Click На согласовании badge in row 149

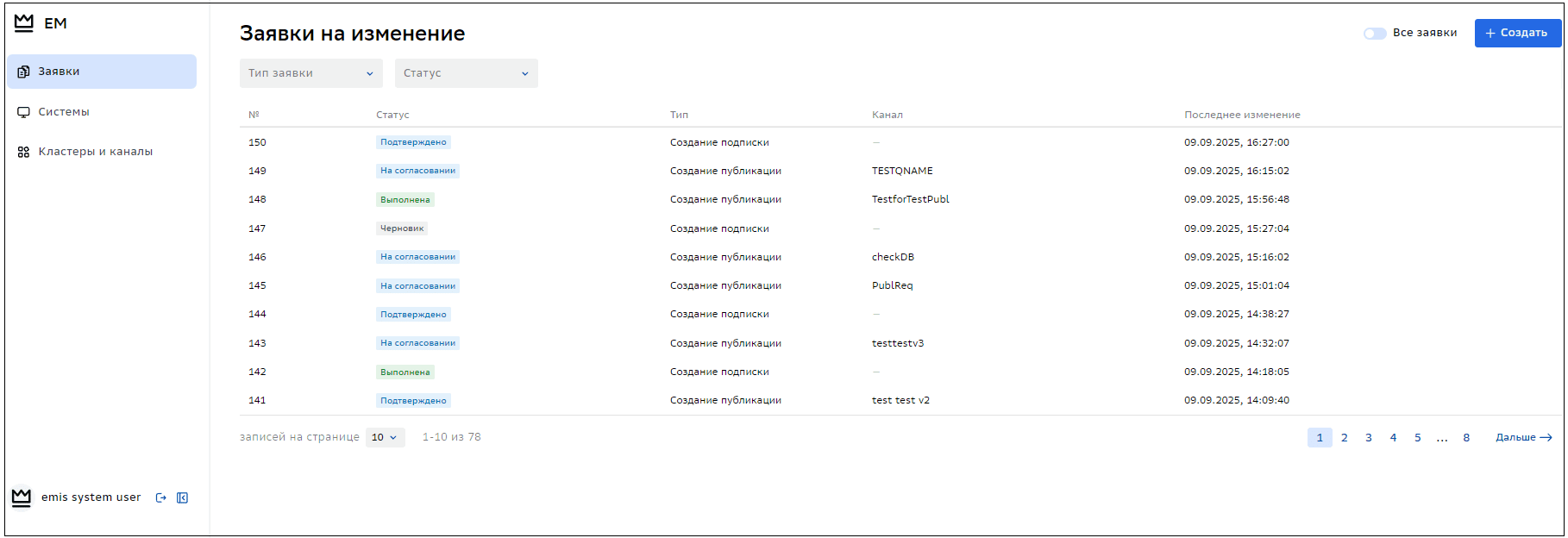tap(417, 171)
